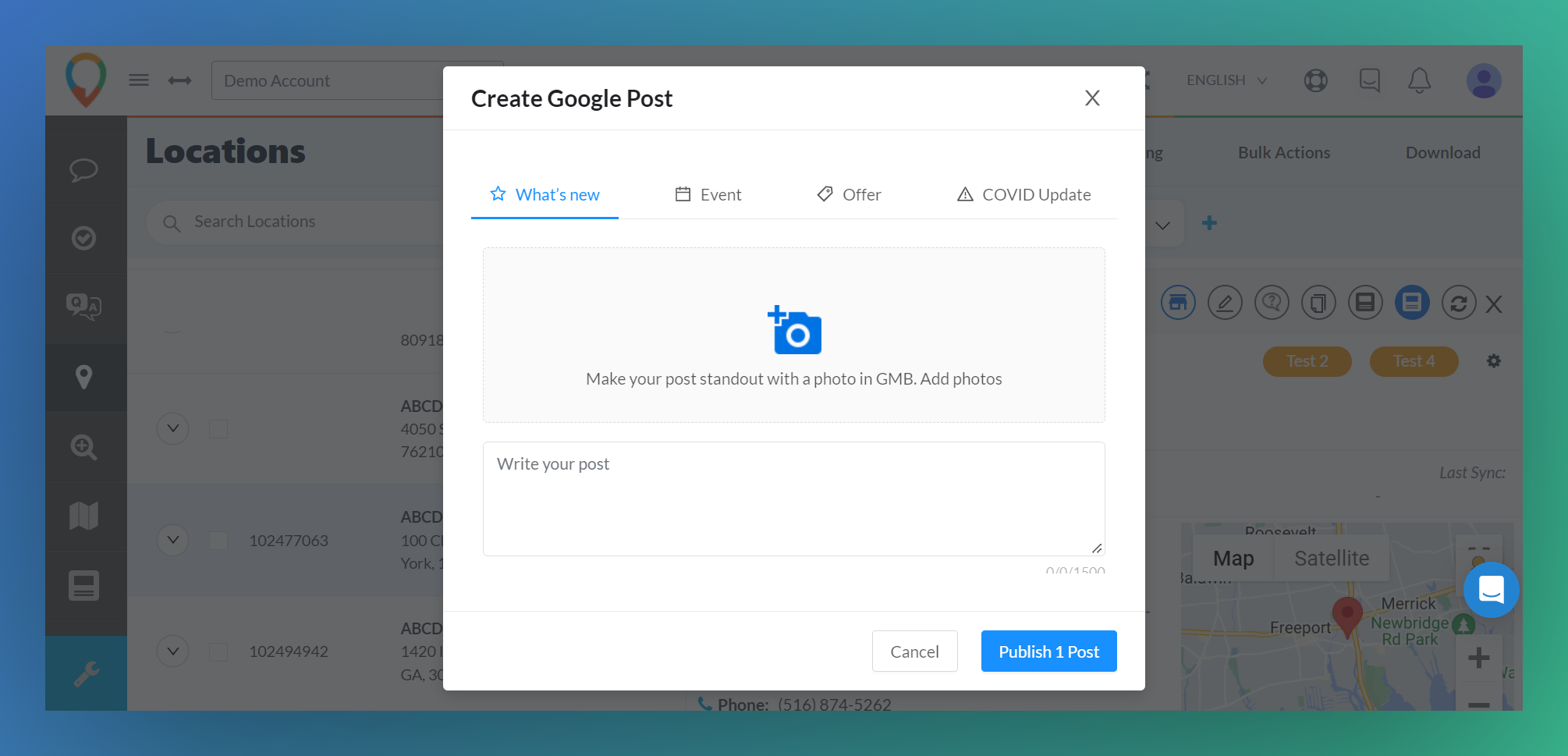
Task: Zoom in on the map
Action: 1478,658
